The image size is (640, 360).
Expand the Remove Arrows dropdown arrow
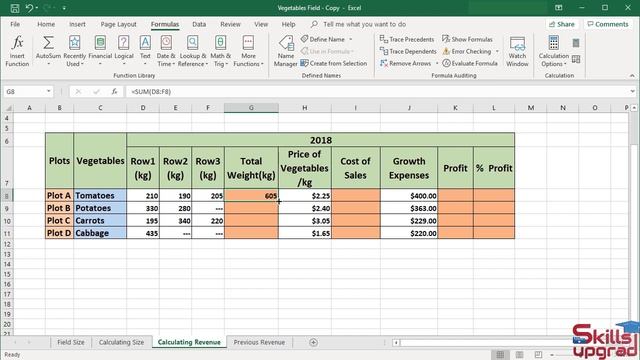click(x=437, y=64)
